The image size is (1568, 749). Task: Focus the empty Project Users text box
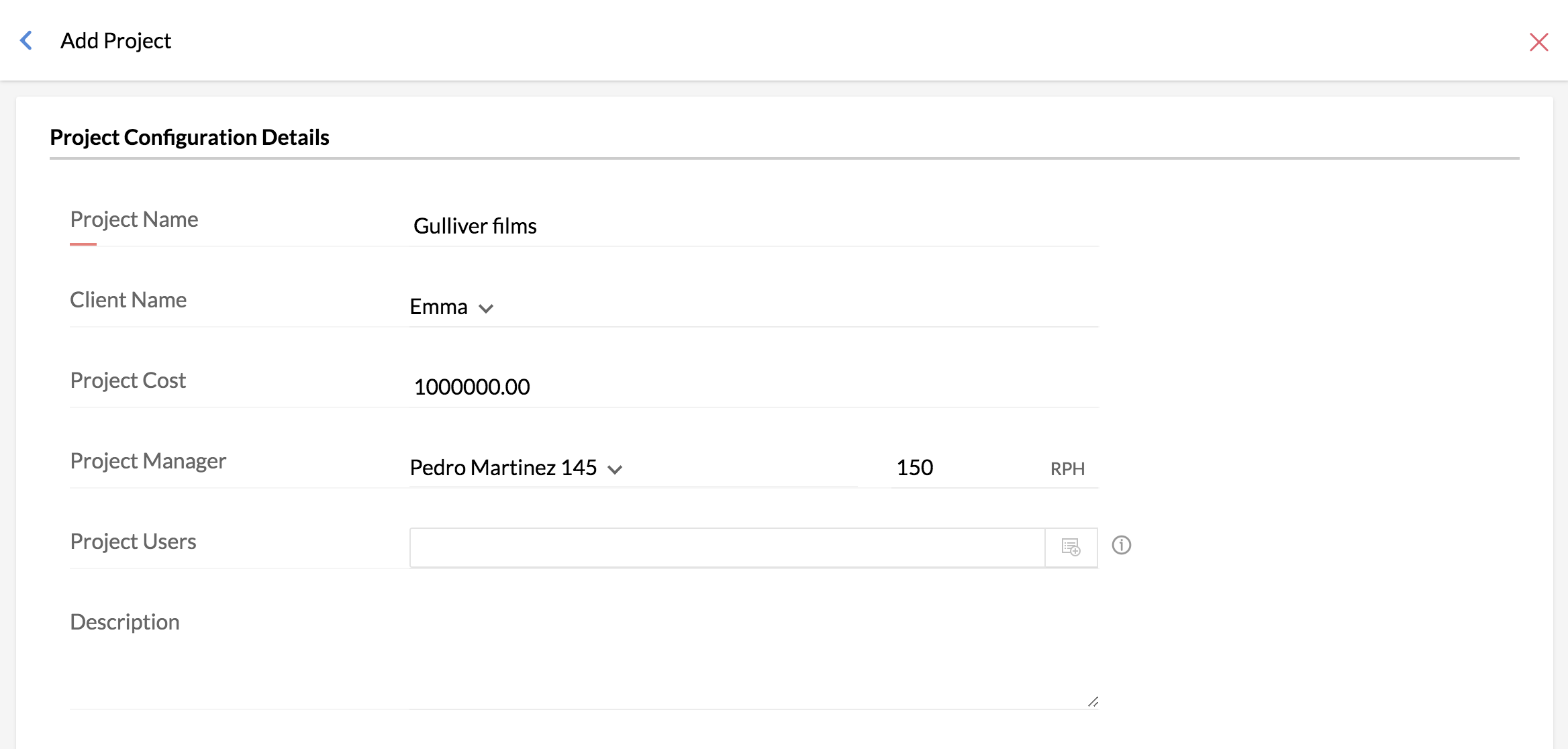tap(726, 547)
